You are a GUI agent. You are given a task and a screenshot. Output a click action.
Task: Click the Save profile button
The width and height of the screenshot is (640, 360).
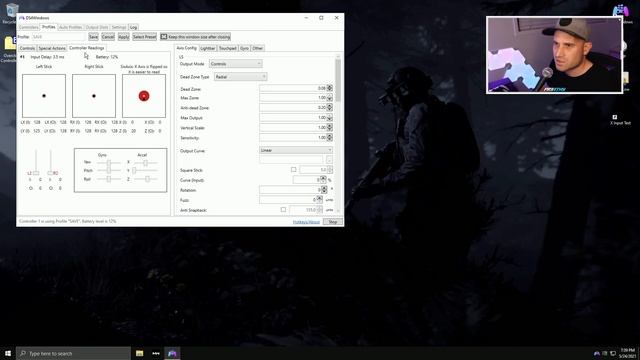pos(93,37)
